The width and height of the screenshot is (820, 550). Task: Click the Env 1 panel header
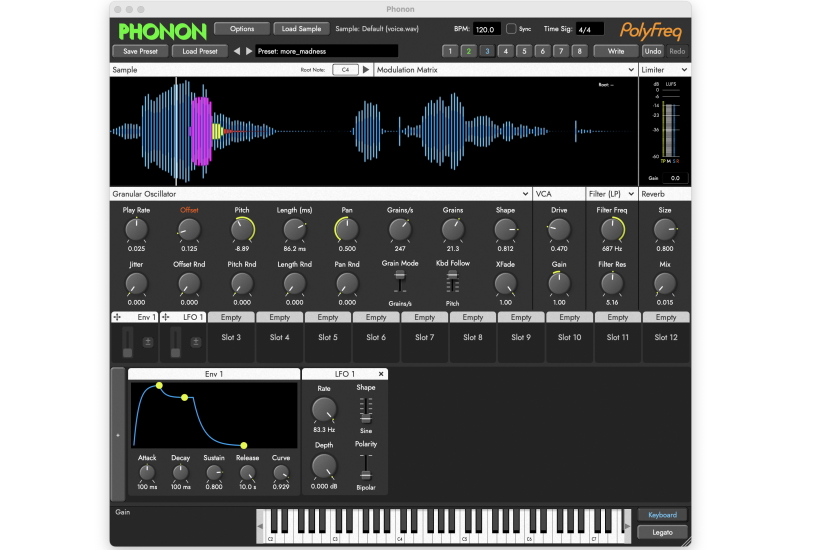(x=214, y=374)
